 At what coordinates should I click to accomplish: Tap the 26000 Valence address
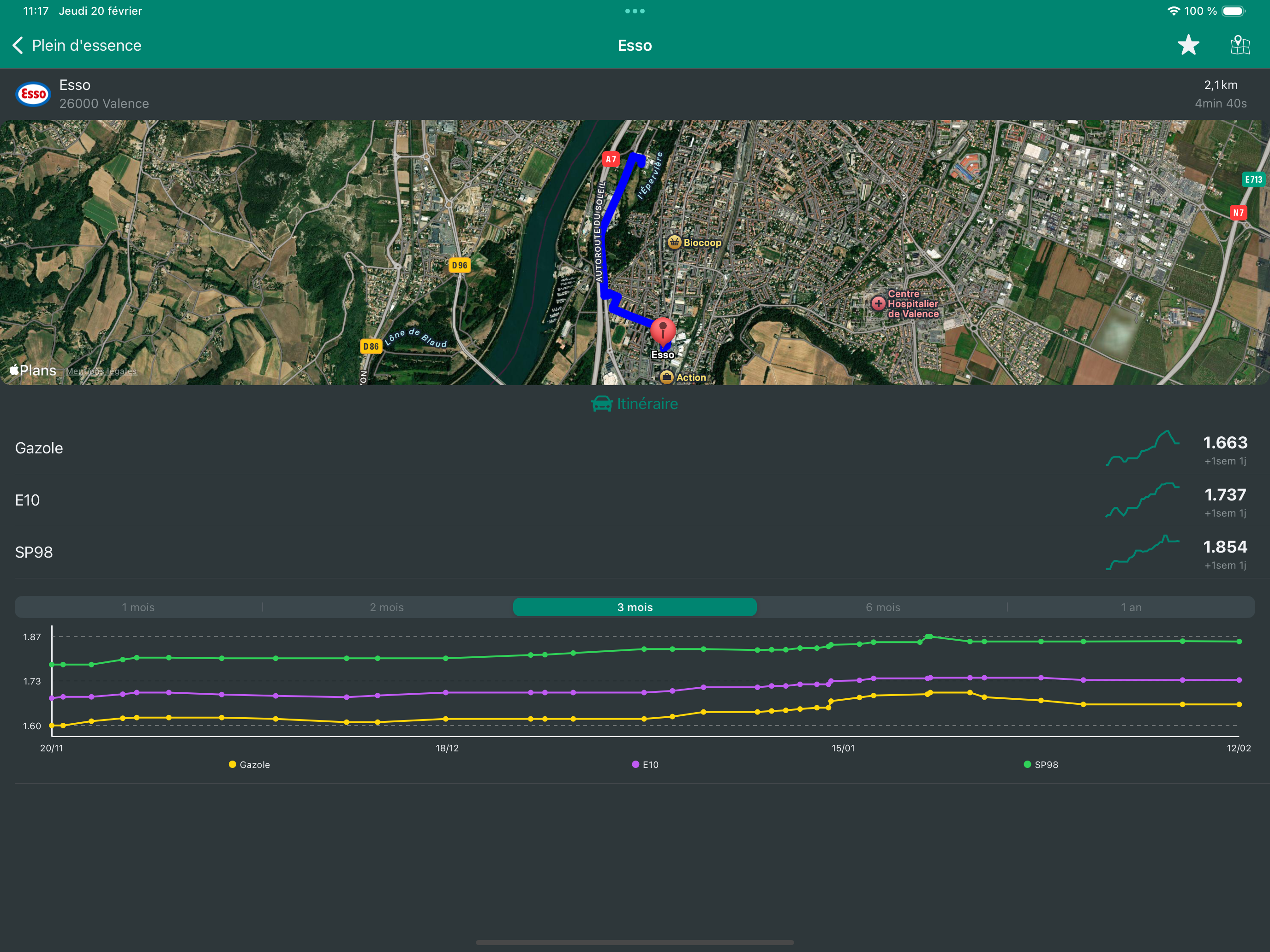click(104, 103)
